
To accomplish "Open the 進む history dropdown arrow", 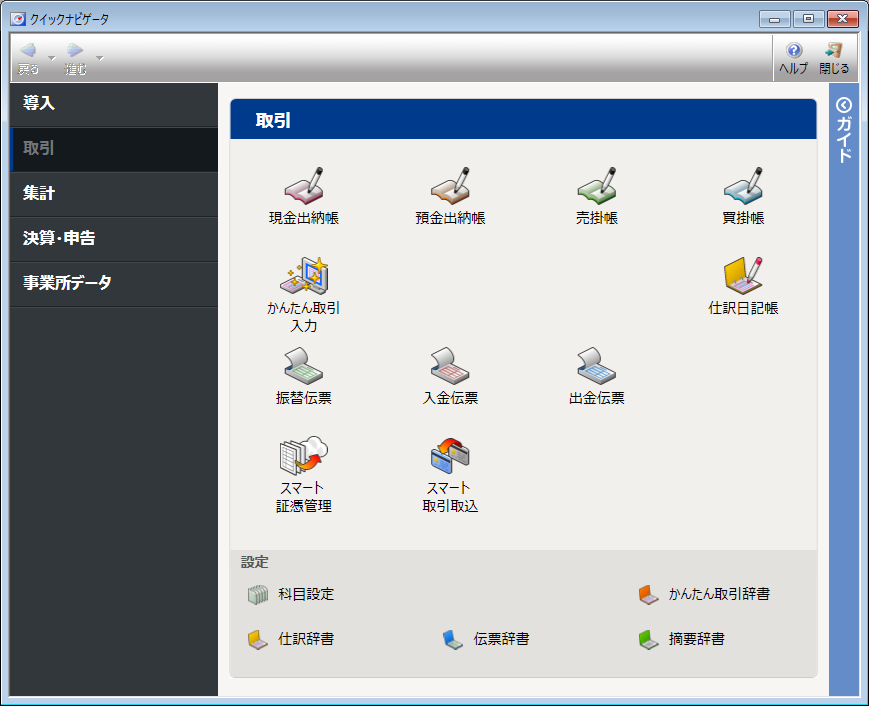I will tap(100, 58).
